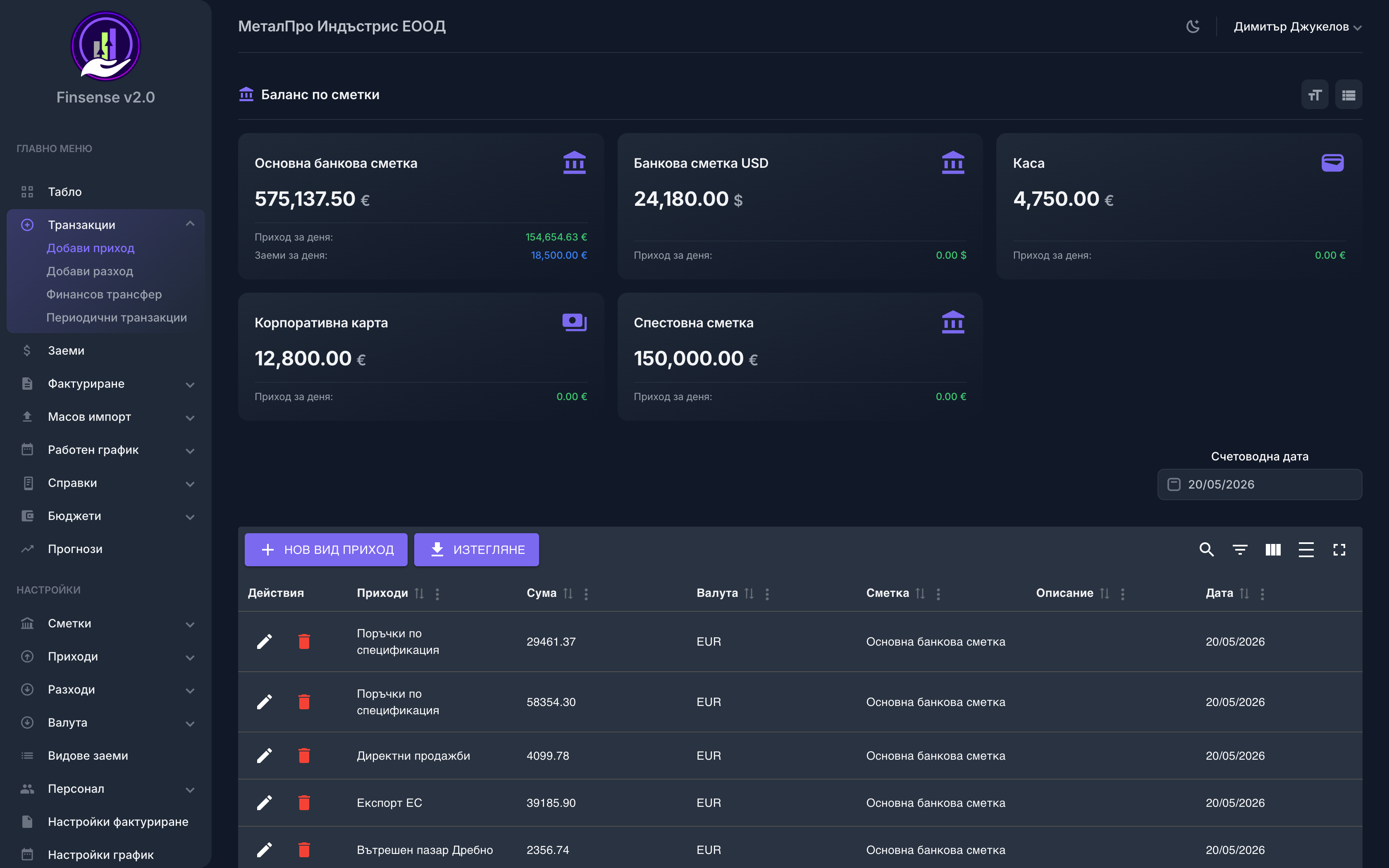This screenshot has width=1389, height=868.
Task: Click the Finsense logo
Action: click(x=105, y=46)
